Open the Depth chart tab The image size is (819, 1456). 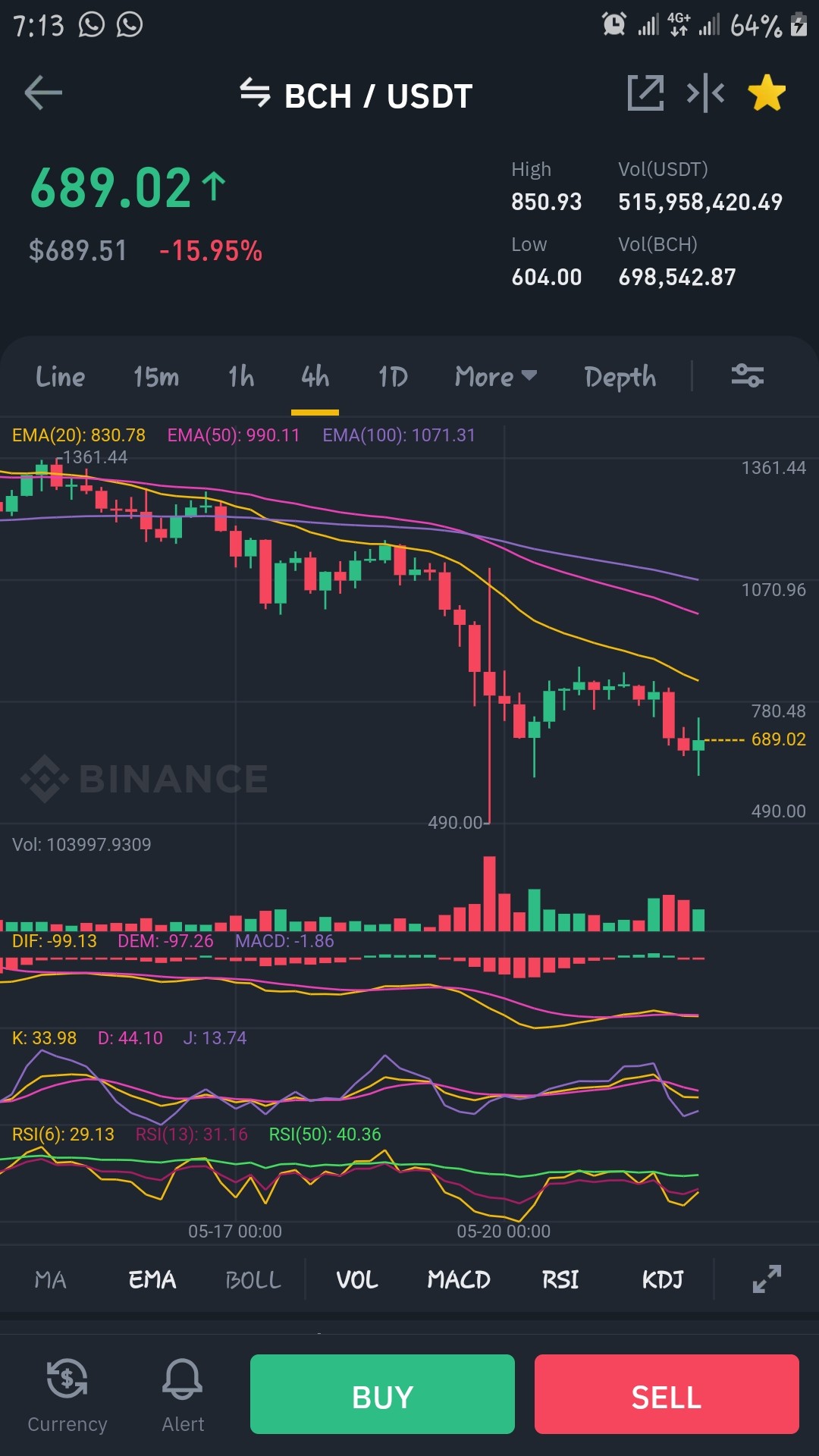coord(620,377)
